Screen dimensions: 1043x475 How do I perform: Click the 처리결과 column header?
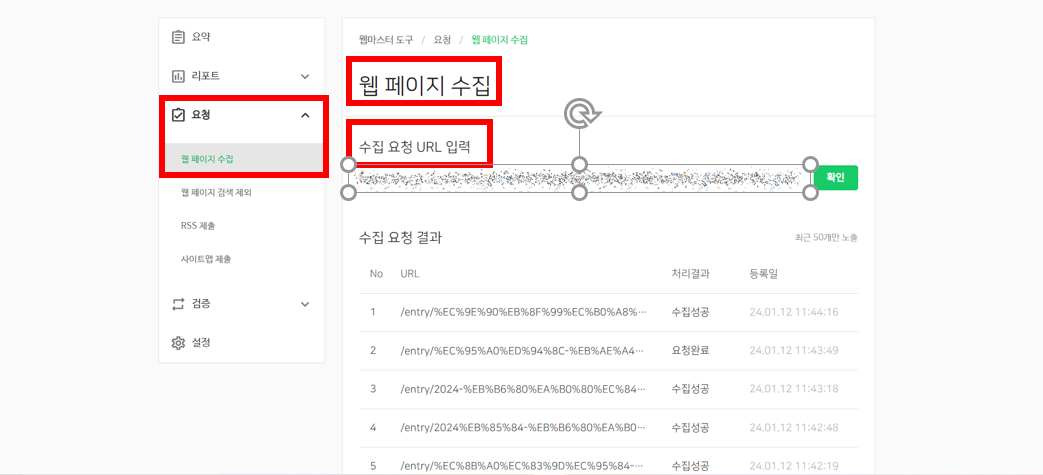690,274
